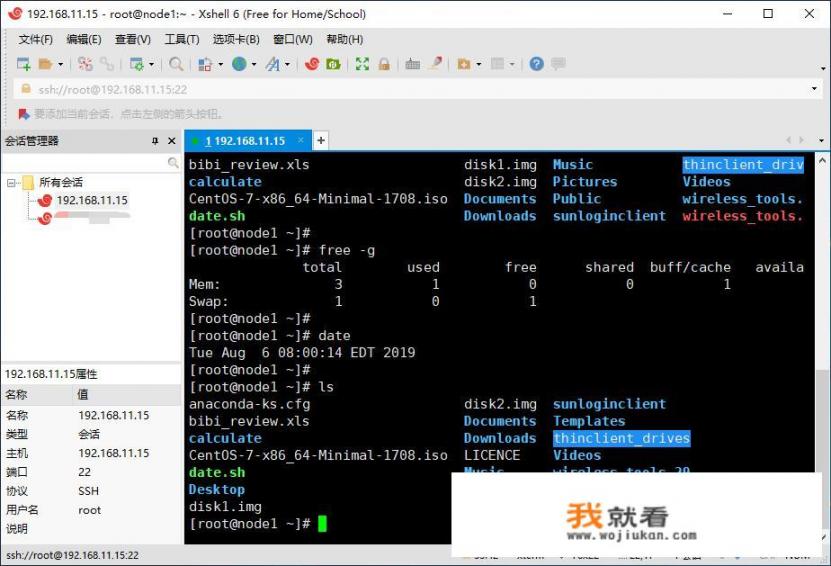Expand the toolbar overflow arrow at right

(x=823, y=68)
